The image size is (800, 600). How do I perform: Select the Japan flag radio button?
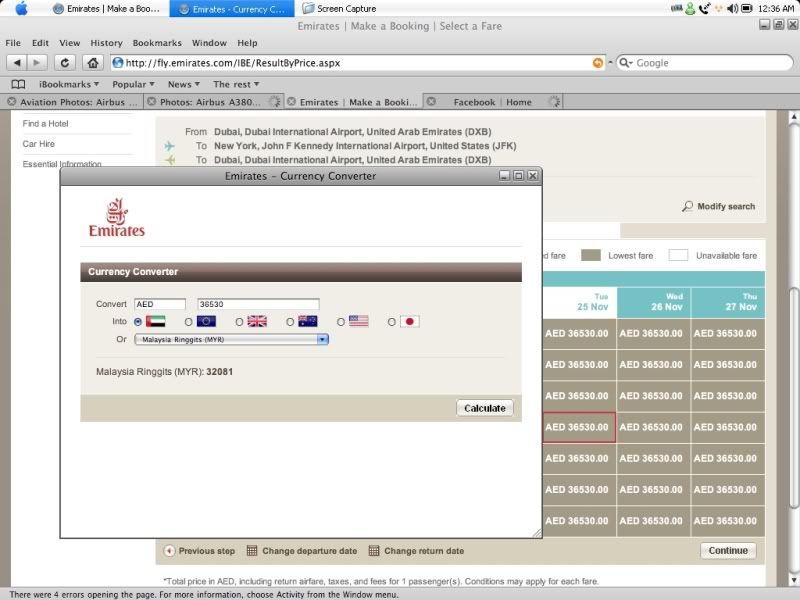point(391,322)
